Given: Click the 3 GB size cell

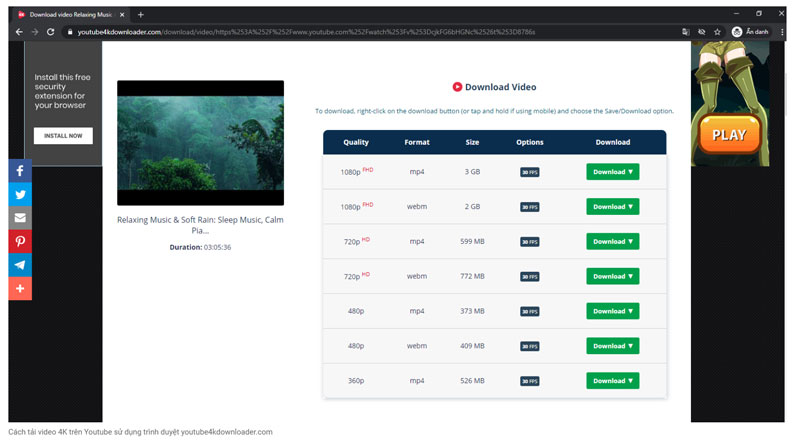Looking at the screenshot, I should tap(472, 172).
